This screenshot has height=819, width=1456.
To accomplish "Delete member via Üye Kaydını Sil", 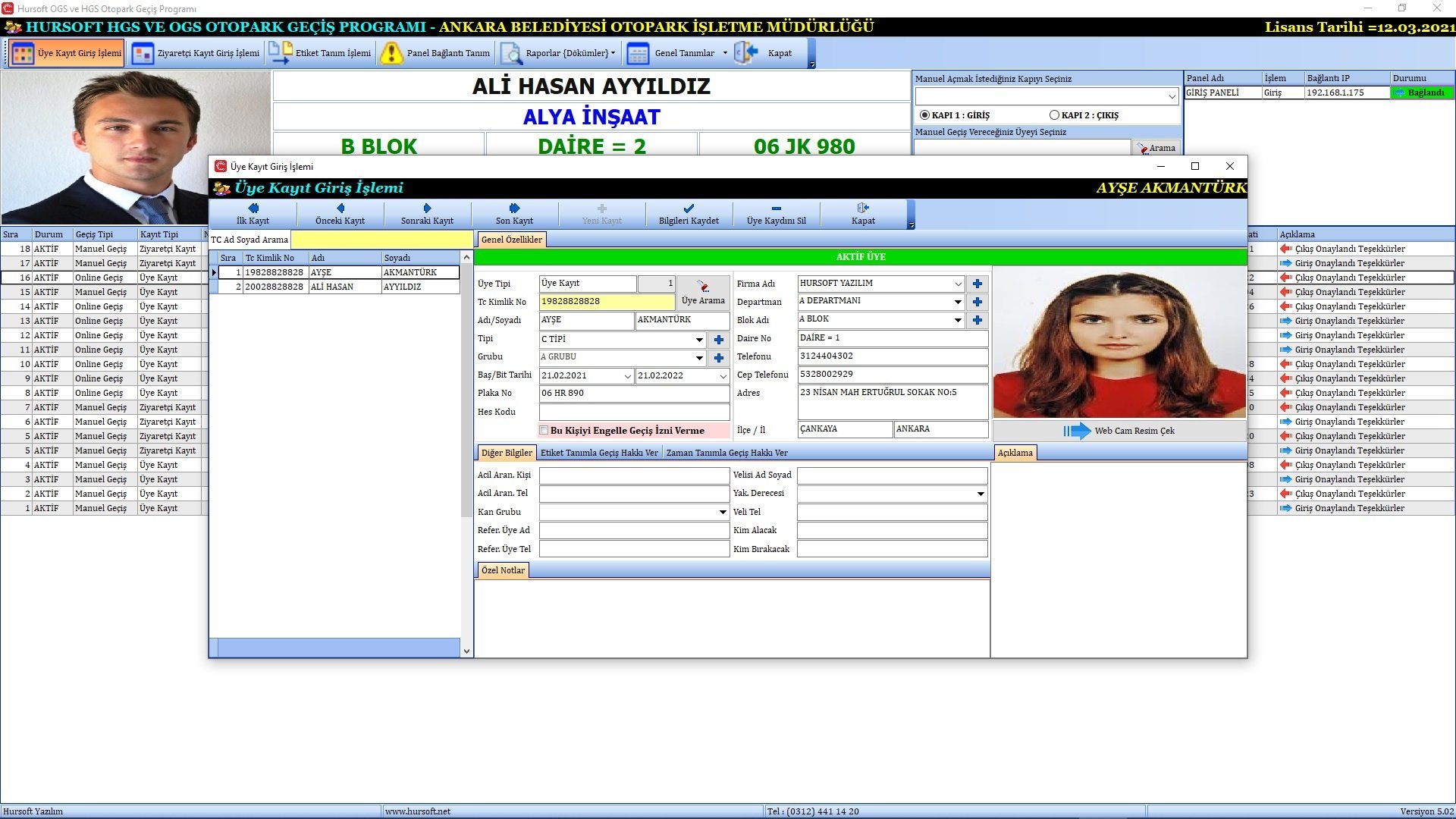I will 776,213.
